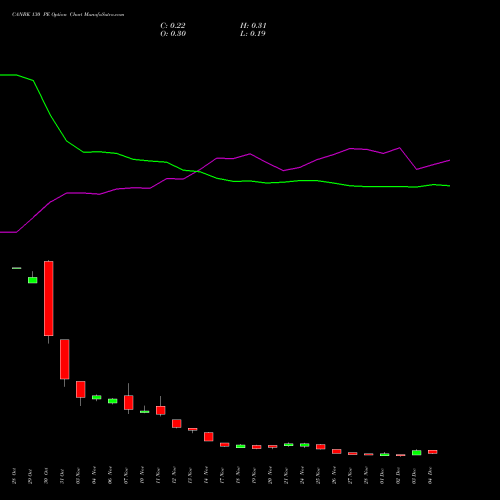Click the last red candlestick above 04 Dec
This screenshot has width=500, height=500.
pos(433,452)
